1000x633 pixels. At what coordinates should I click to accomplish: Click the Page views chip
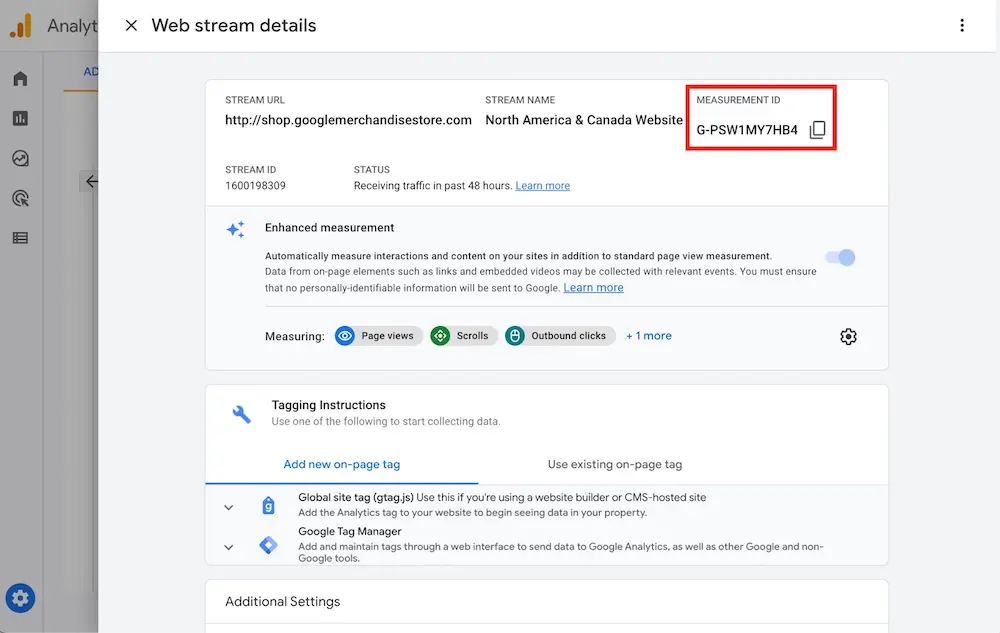[379, 336]
